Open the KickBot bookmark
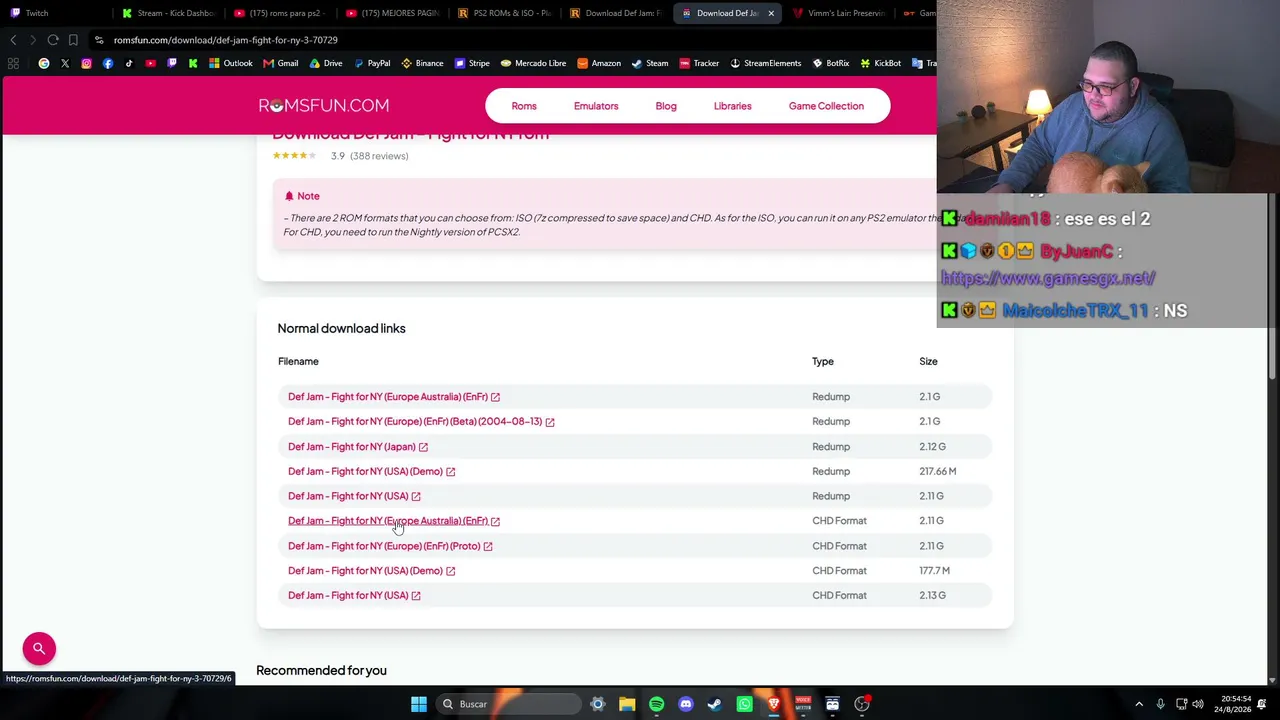The width and height of the screenshot is (1280, 720). [x=880, y=63]
